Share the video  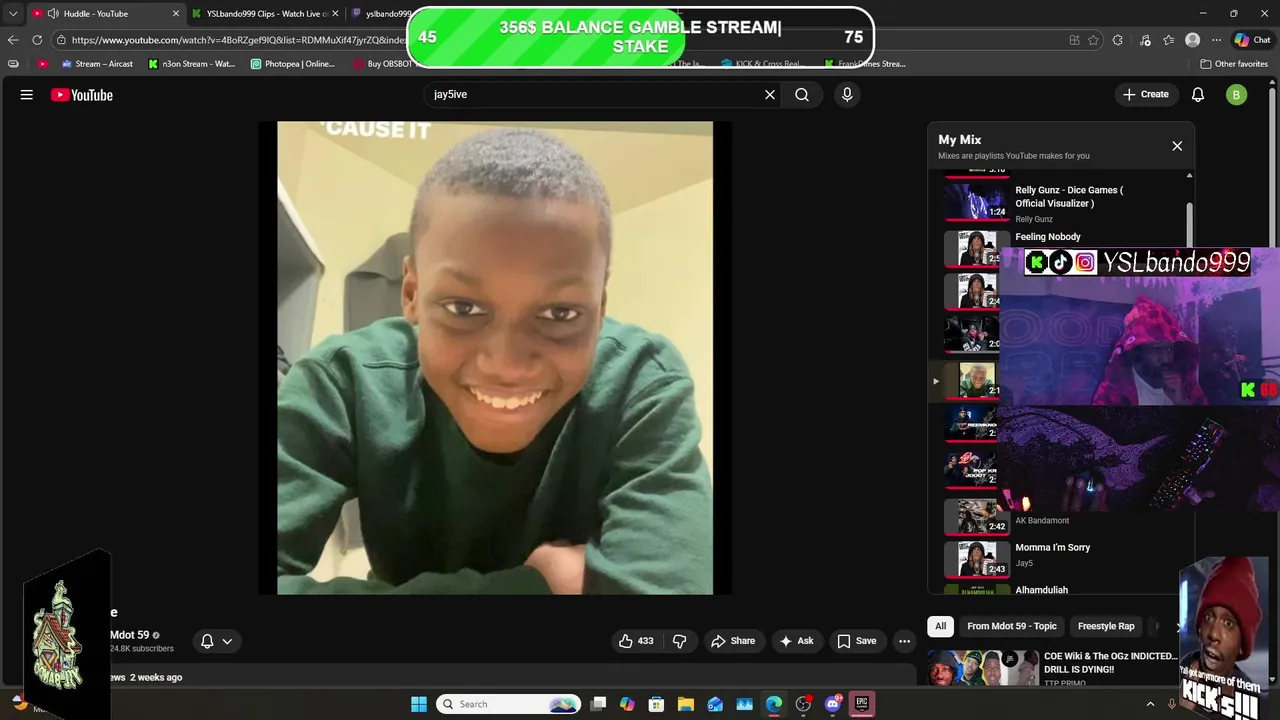click(x=733, y=641)
